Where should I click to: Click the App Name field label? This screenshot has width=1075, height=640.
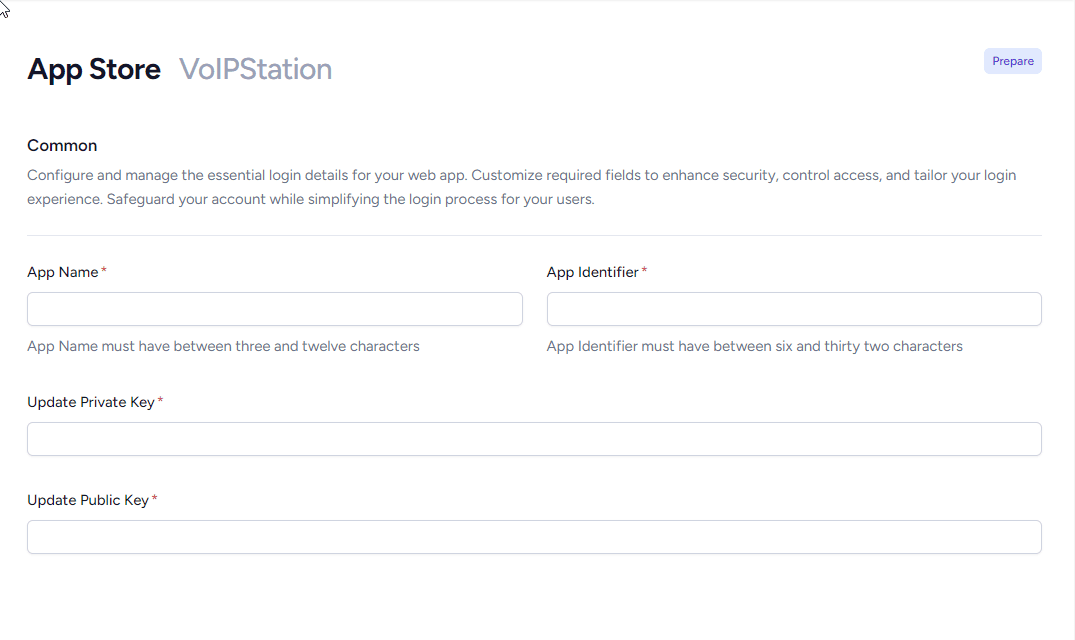pyautogui.click(x=62, y=272)
